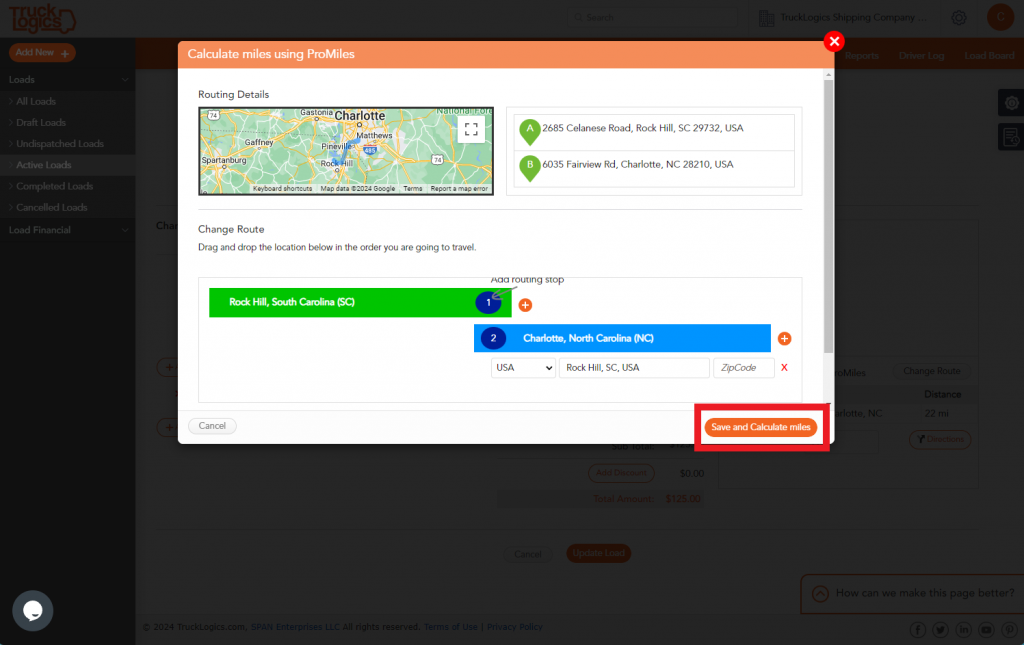Click the stop number 2 circle badge
Viewport: 1024px width, 645px height.
(x=493, y=338)
